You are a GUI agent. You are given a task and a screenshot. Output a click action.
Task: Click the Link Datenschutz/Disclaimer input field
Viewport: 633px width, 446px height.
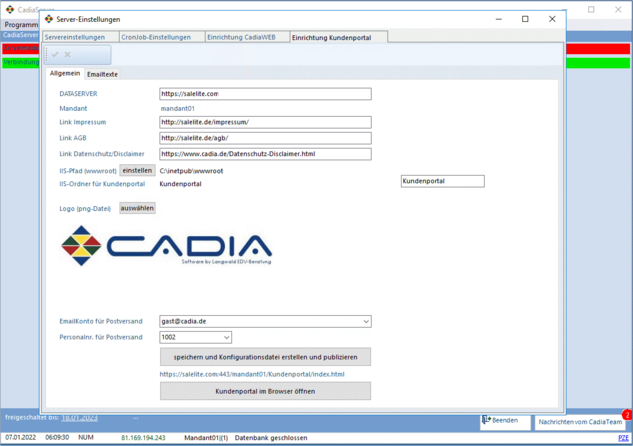pyautogui.click(x=265, y=154)
